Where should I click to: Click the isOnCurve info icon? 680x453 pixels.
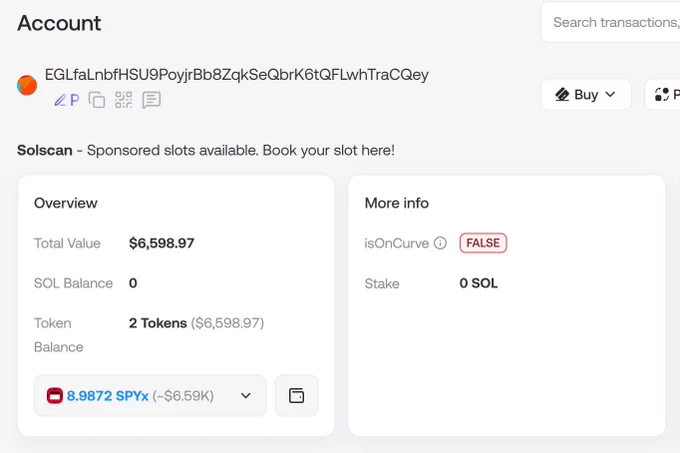click(x=440, y=243)
